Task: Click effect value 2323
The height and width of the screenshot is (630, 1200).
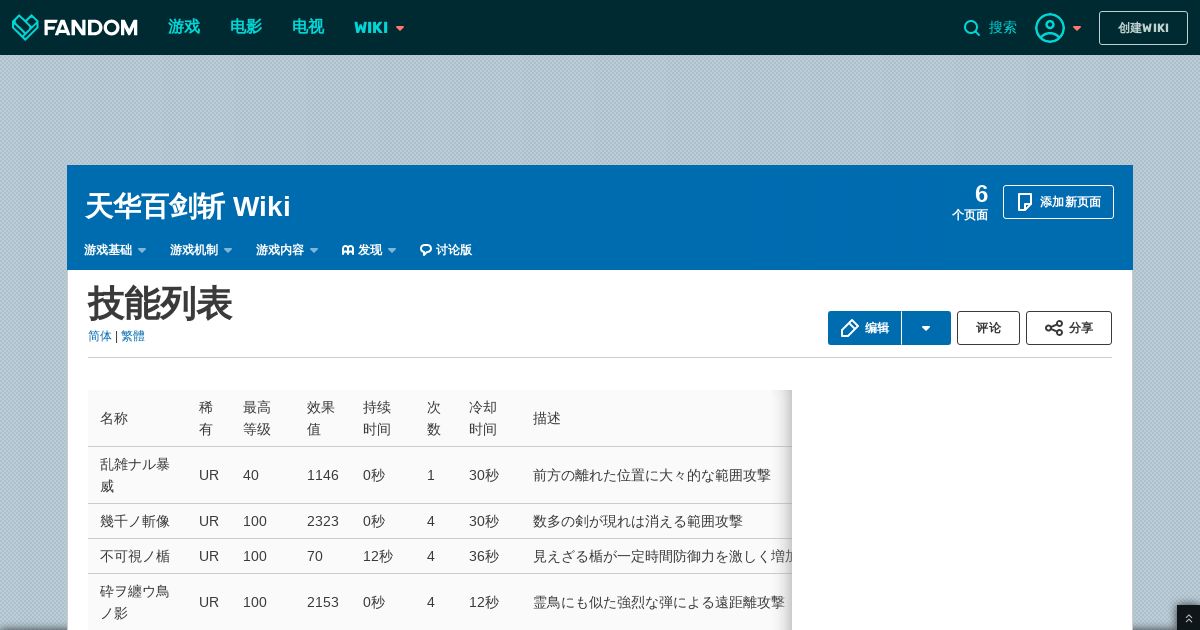Action: pyautogui.click(x=323, y=521)
